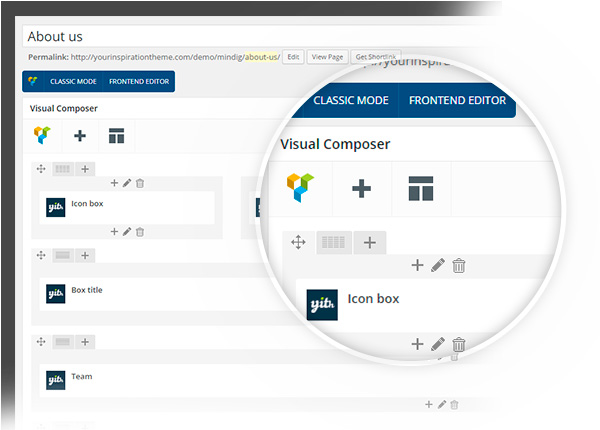The image size is (600, 430).
Task: Click the magnified Visual Composer heading text
Action: (x=335, y=144)
